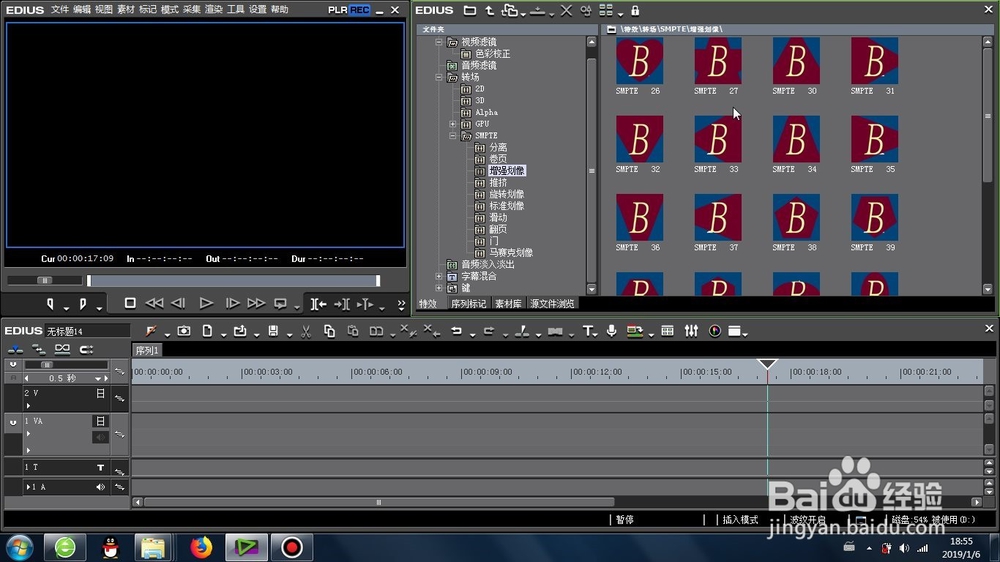Open the Vectorscope/Waveform round icon
Screen dimensions: 1000x562
point(715,330)
